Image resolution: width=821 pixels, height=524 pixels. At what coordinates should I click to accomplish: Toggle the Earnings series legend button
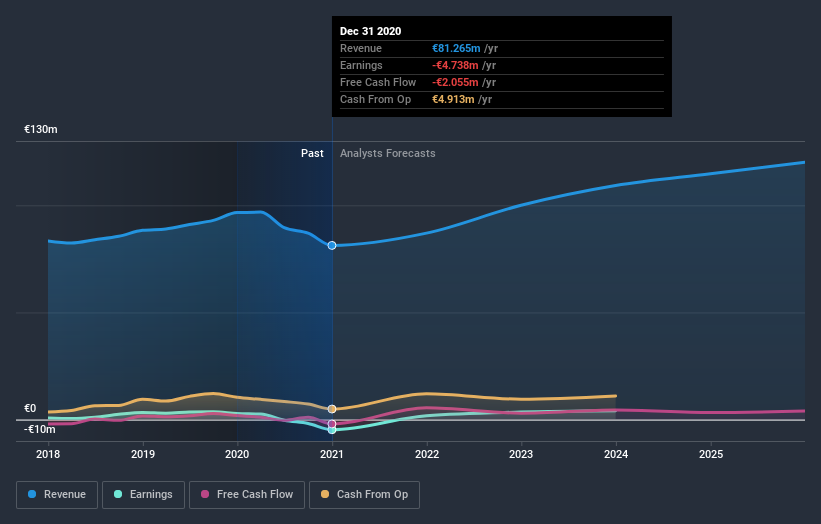(143, 495)
